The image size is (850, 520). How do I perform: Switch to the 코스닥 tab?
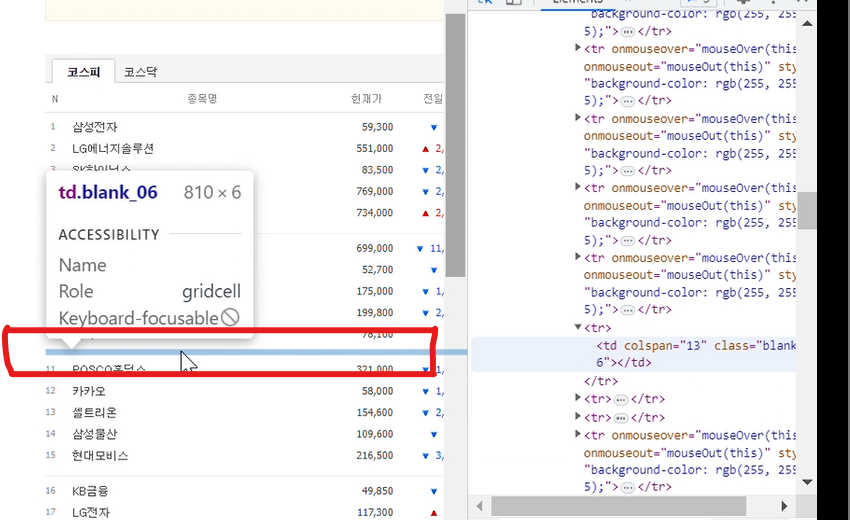pyautogui.click(x=140, y=72)
